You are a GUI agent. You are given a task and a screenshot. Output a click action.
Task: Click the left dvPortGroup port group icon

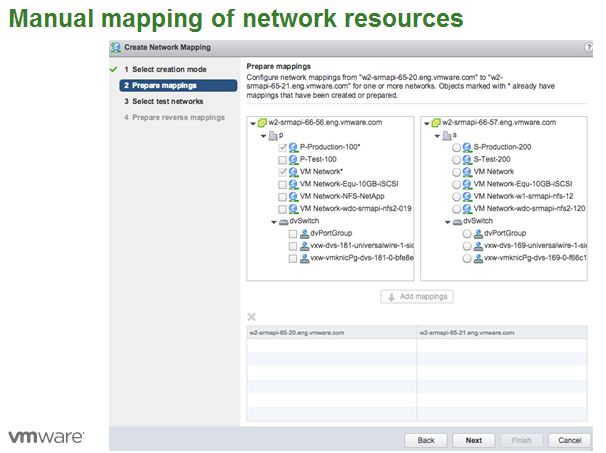click(304, 233)
